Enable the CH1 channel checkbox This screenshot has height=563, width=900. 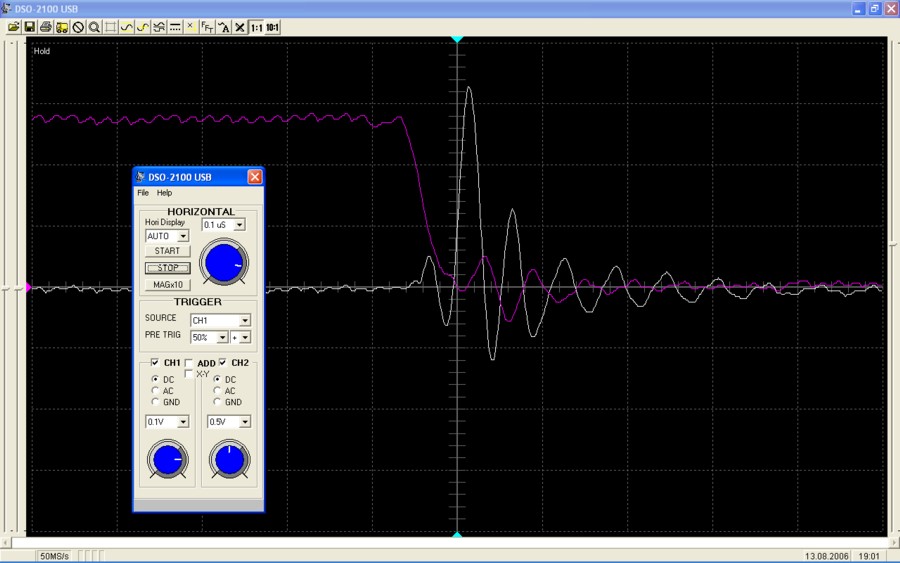click(x=155, y=362)
